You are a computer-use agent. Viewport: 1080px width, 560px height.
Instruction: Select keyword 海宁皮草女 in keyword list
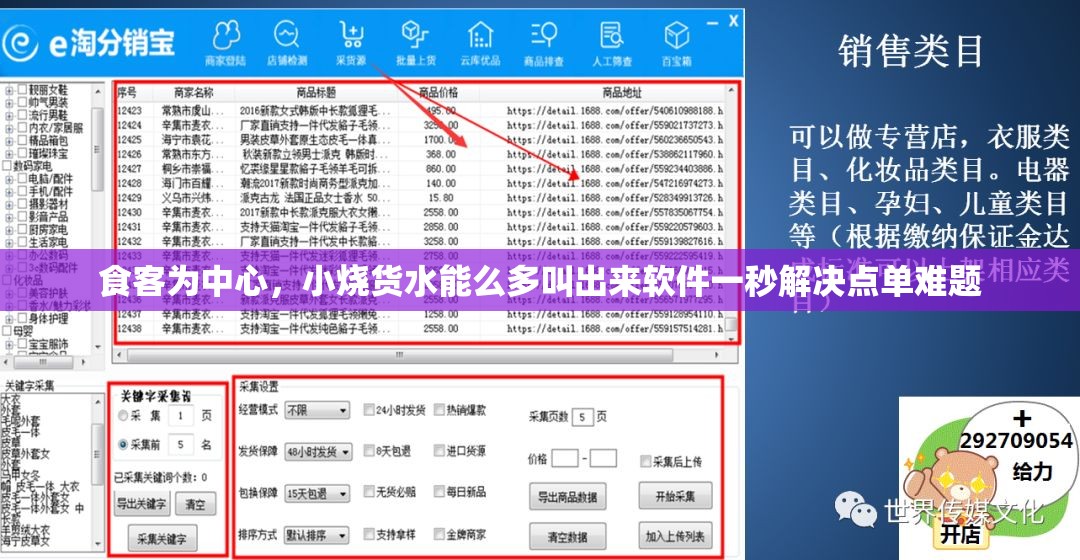tap(25, 541)
